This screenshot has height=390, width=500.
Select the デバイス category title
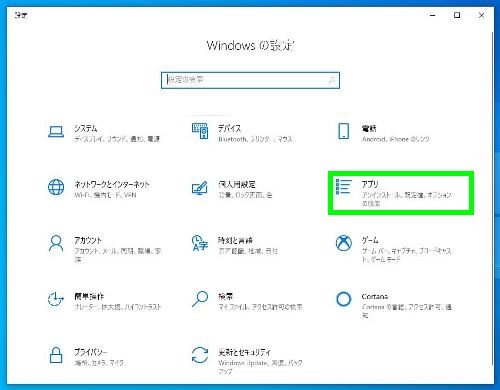click(230, 128)
